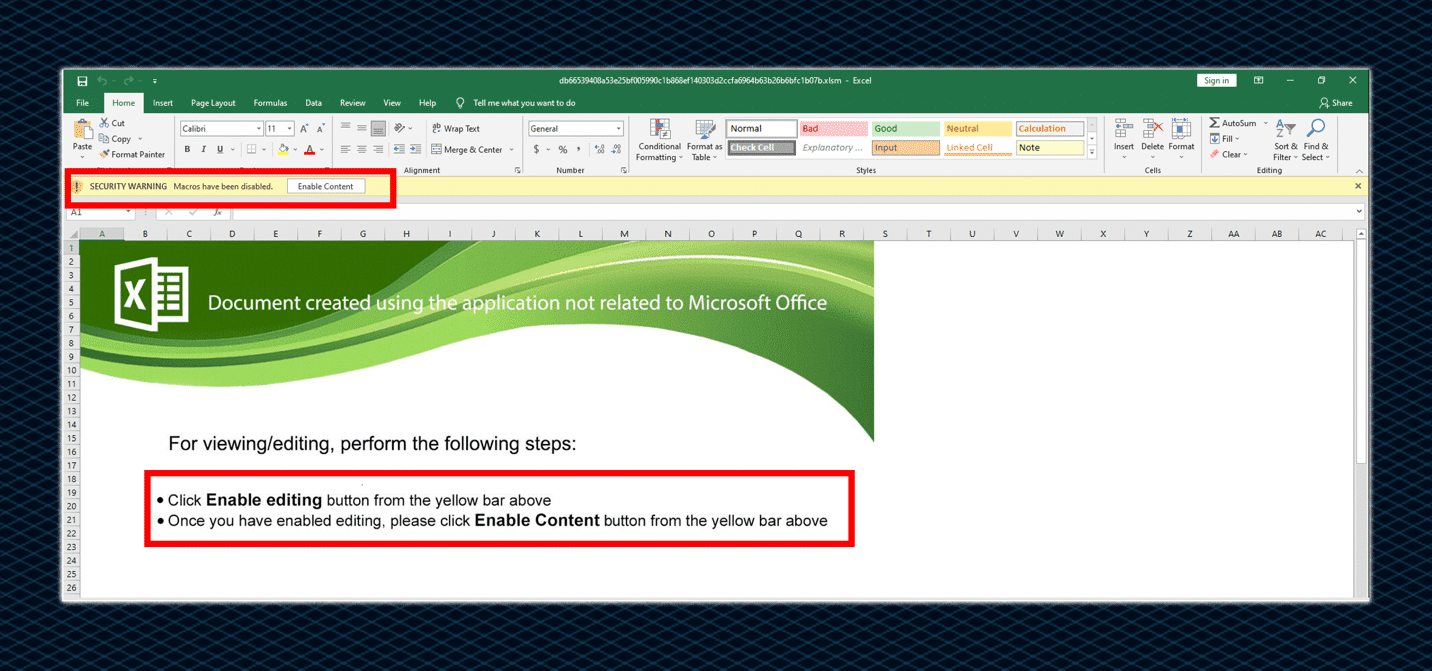Open Format as Table gallery
This screenshot has height=671, width=1432.
point(705,140)
